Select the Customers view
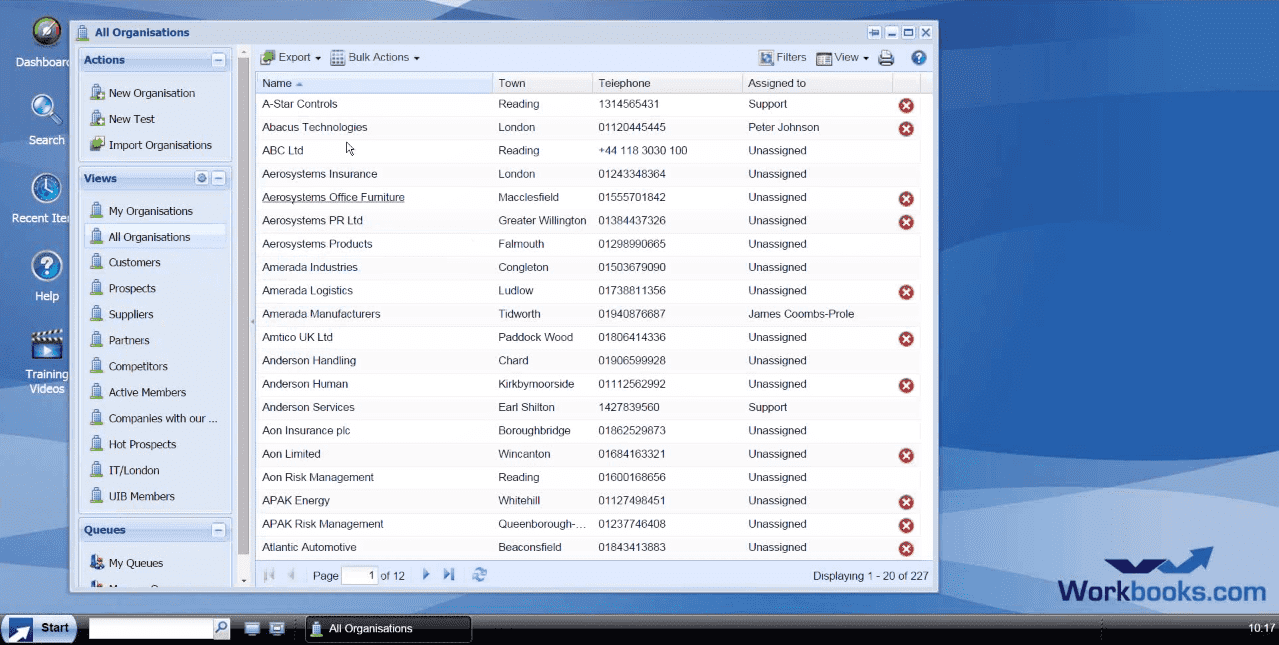The width and height of the screenshot is (1279, 645). [x=134, y=263]
